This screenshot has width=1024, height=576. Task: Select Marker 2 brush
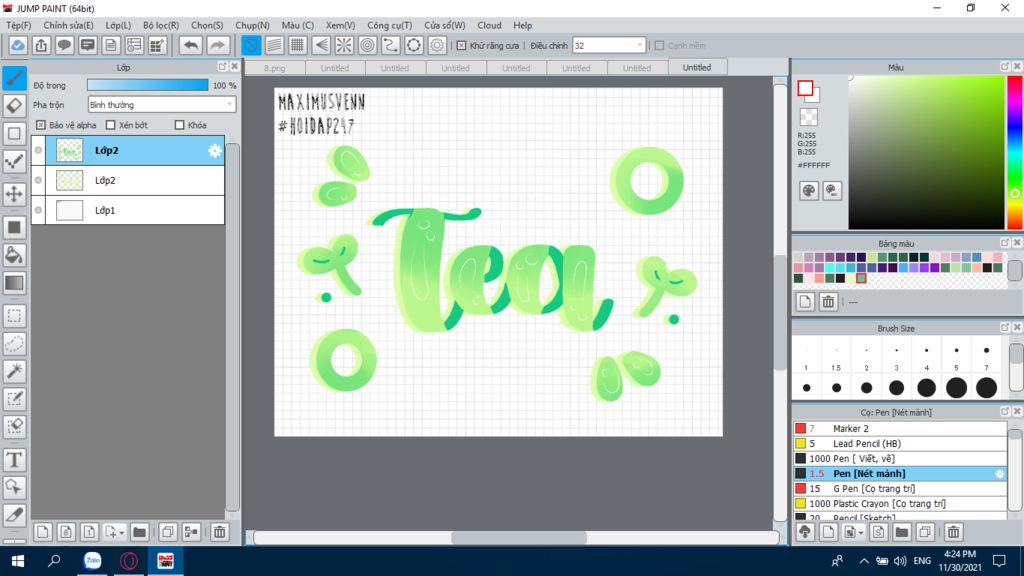[900, 428]
